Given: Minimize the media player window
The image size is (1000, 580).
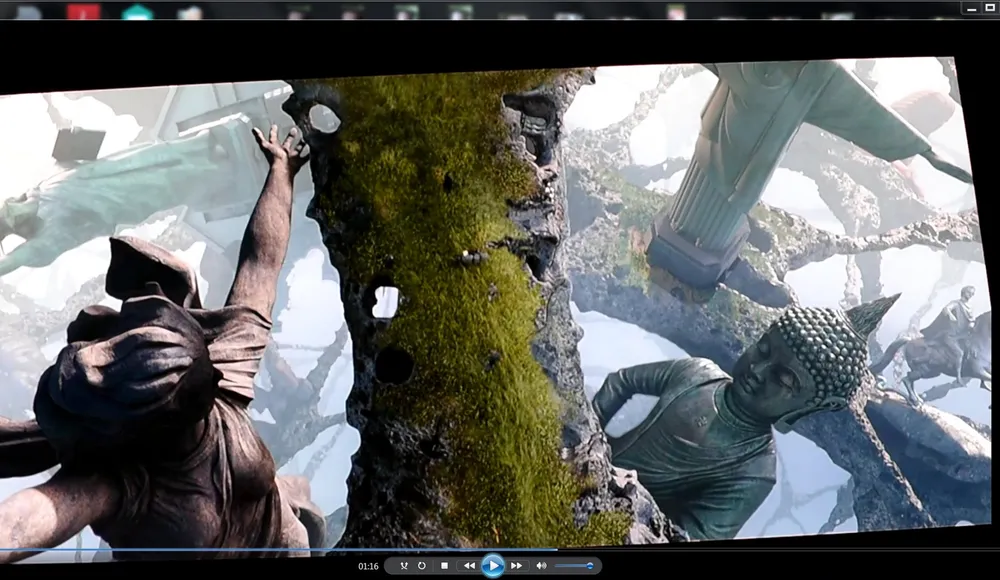Looking at the screenshot, I should pos(970,8).
